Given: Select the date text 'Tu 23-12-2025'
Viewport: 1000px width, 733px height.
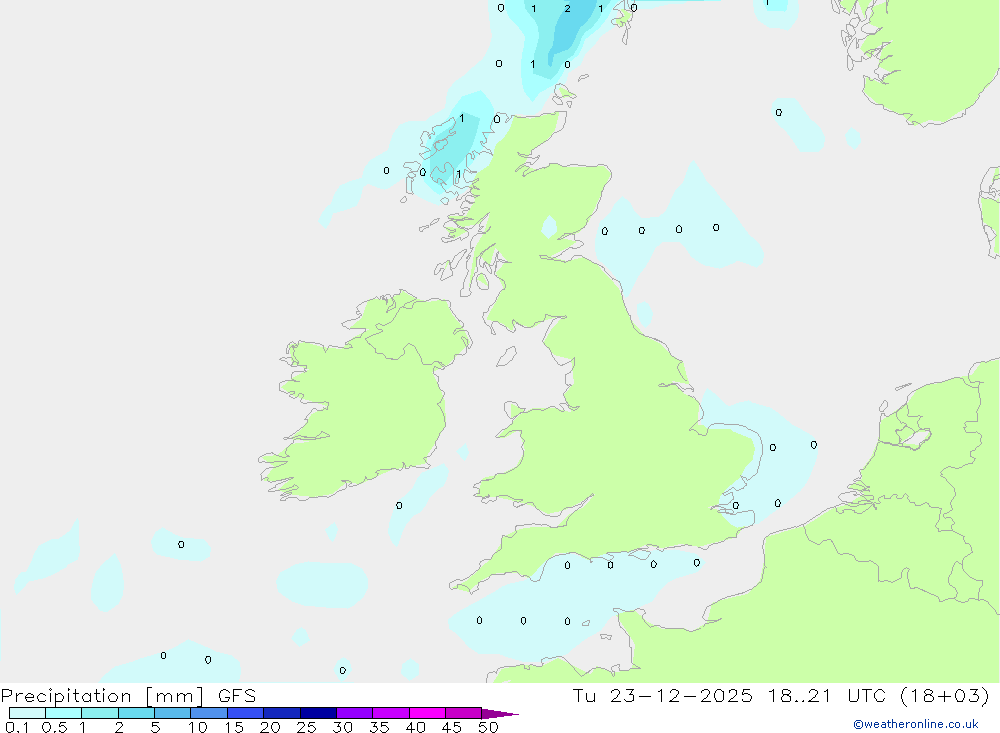Looking at the screenshot, I should click(x=662, y=695).
